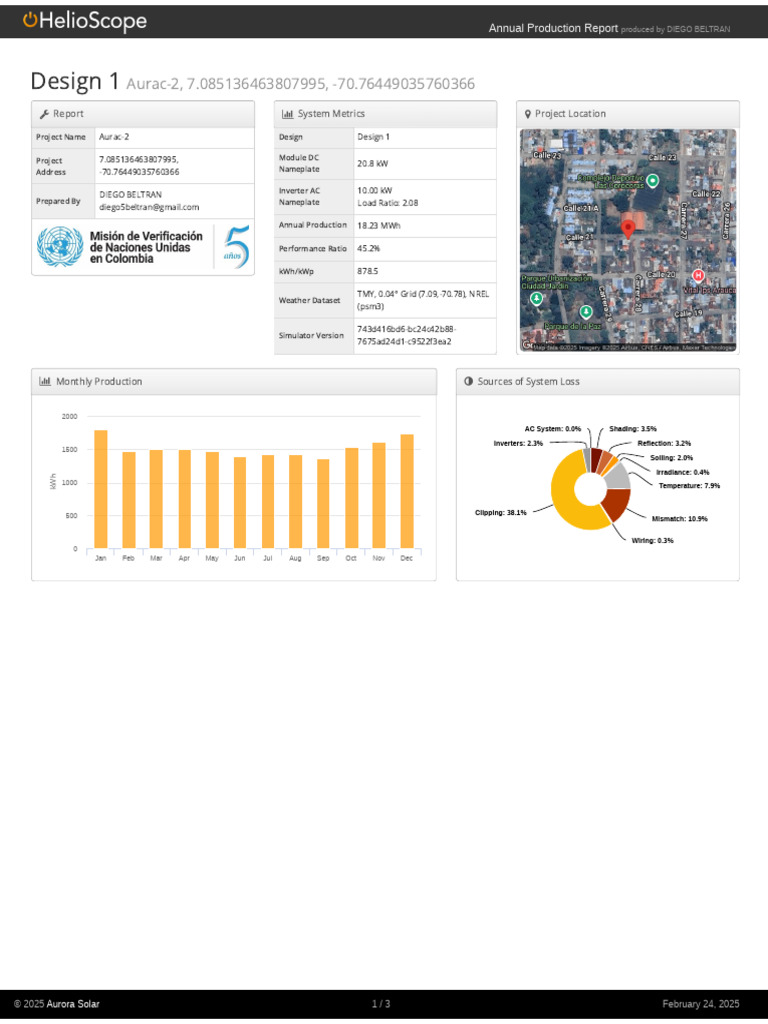This screenshot has height=1024, width=768.
Task: Click the green Parque de la Paz marker
Action: click(x=586, y=312)
